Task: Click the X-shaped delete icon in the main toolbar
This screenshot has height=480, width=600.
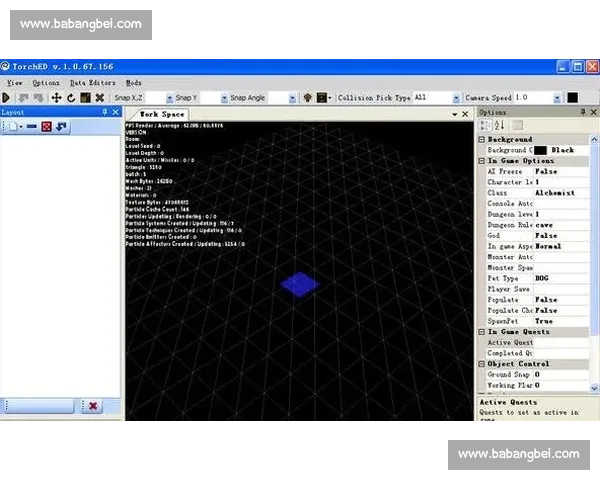Action: (99, 98)
